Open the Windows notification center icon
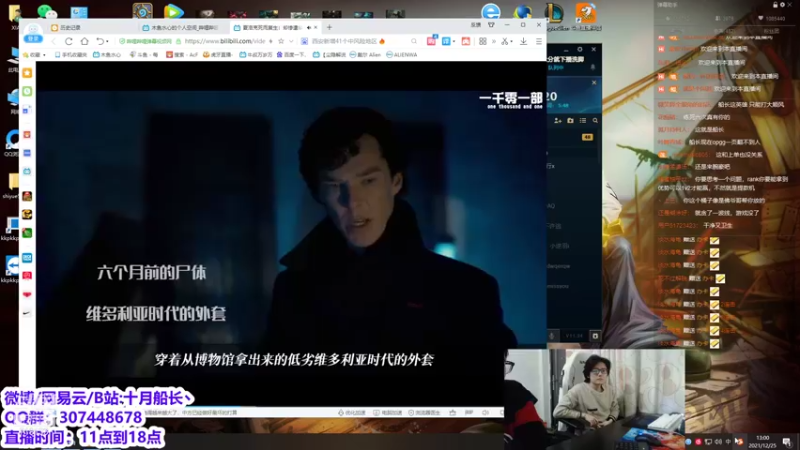 click(x=787, y=441)
